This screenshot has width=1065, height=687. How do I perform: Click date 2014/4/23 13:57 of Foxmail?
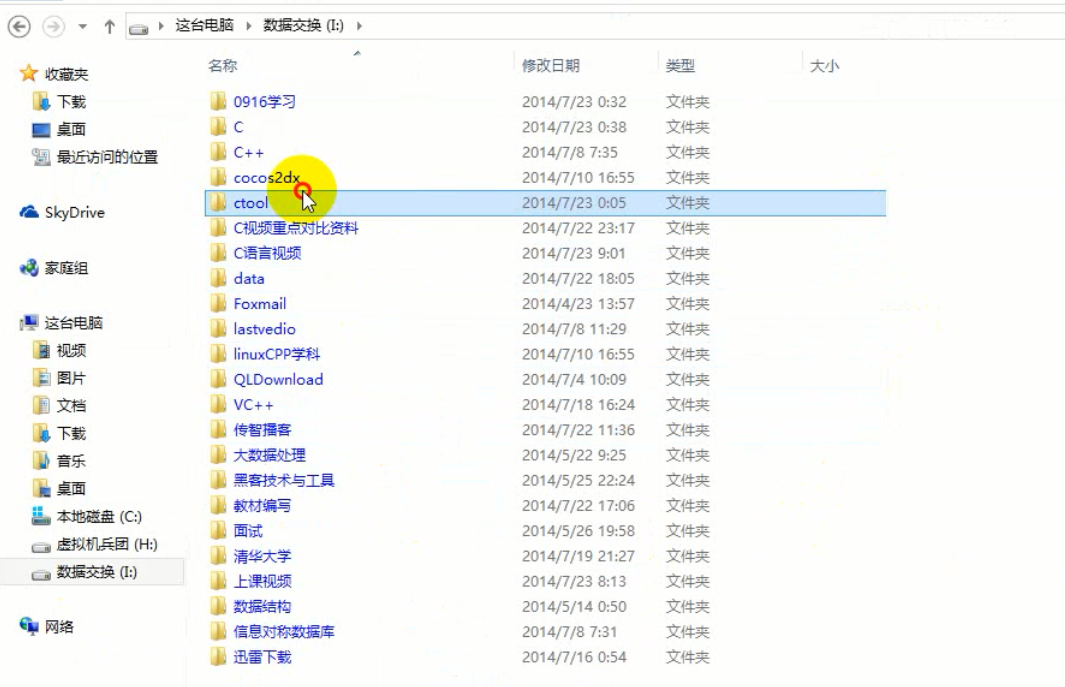(x=578, y=304)
